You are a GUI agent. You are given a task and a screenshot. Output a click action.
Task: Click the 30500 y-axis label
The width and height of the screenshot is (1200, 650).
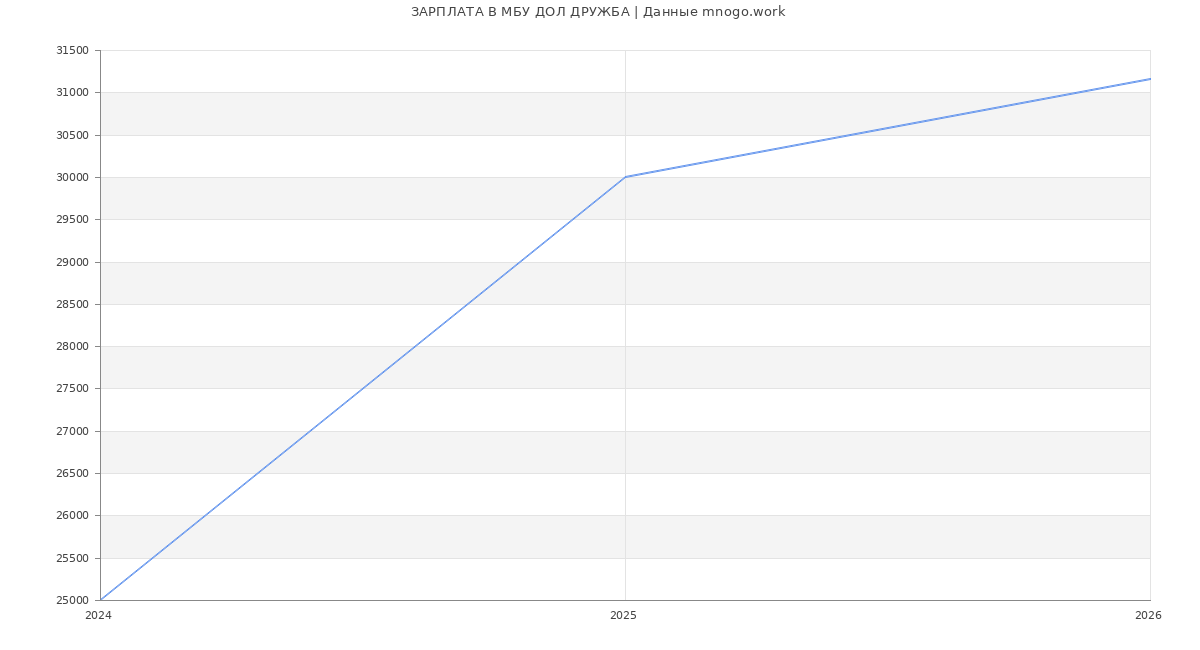(72, 135)
